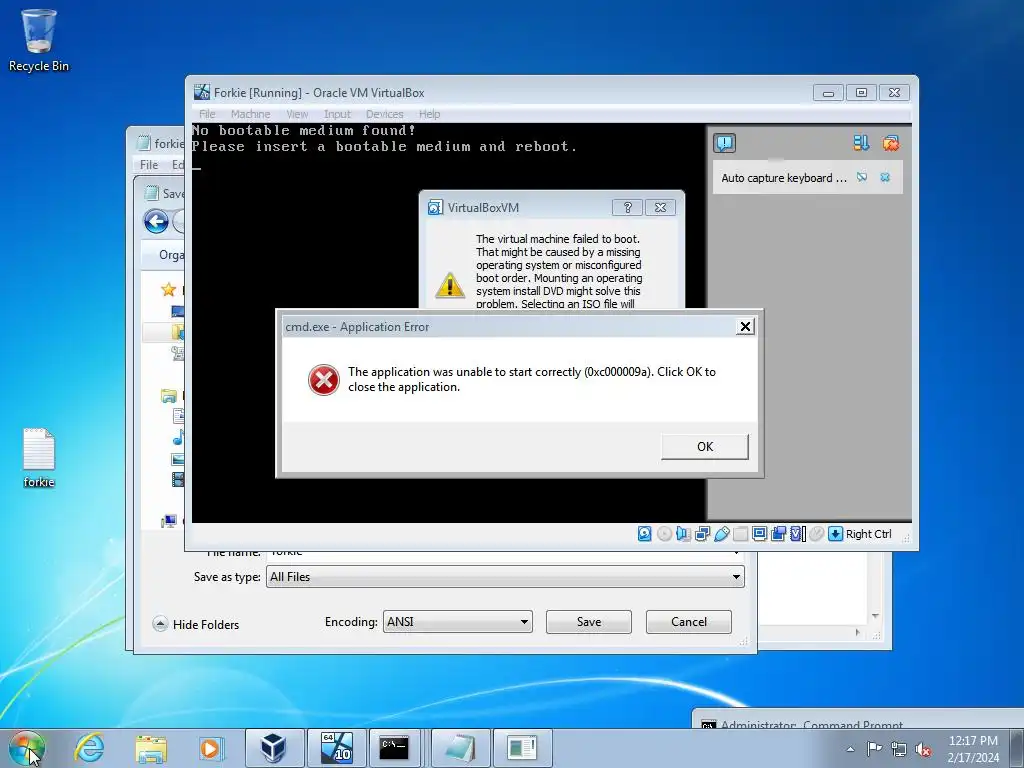Open the File menu in VirtualBox window
Screen dimensions: 1024x768
[207, 114]
